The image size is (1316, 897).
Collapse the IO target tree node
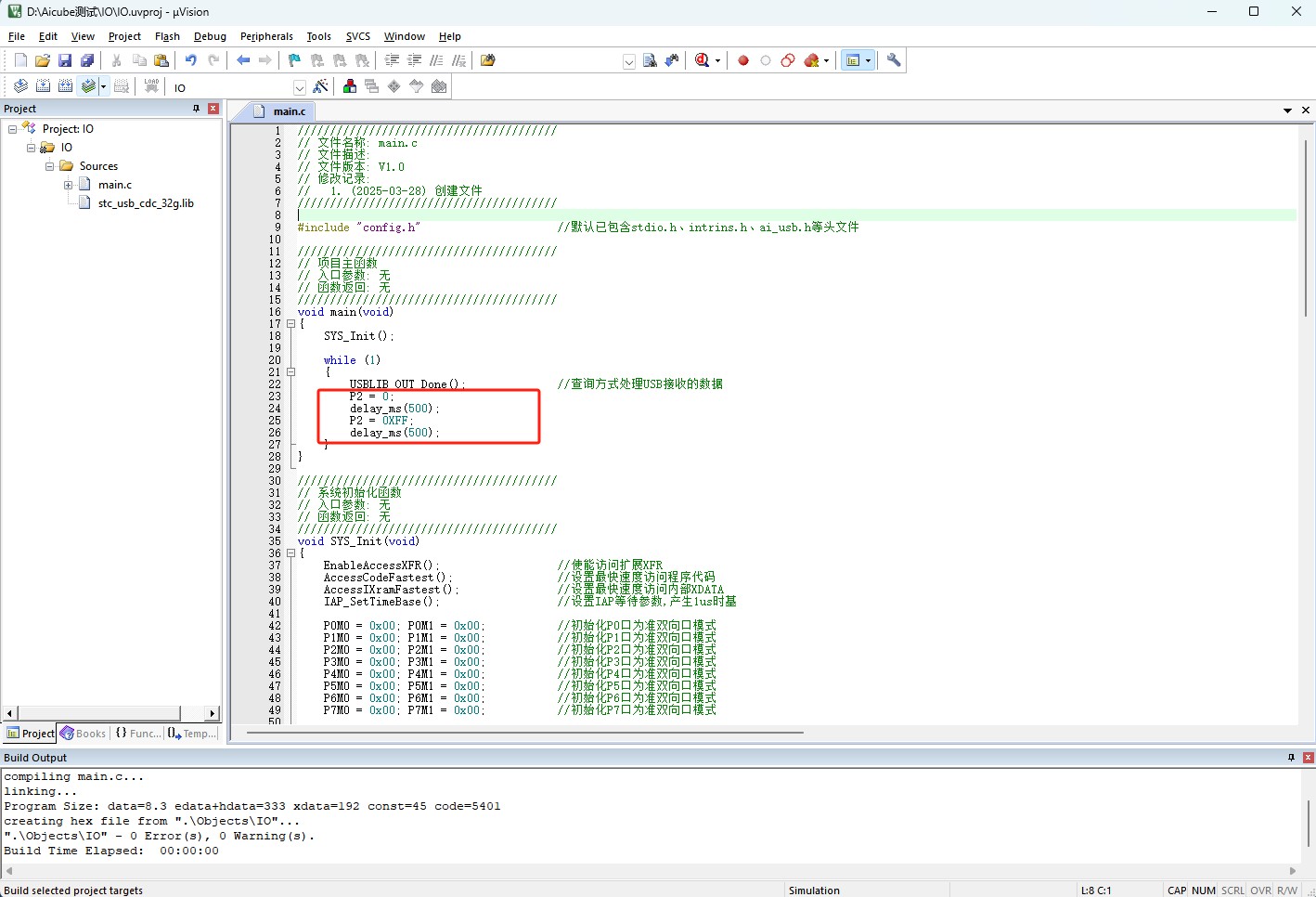coord(31,148)
